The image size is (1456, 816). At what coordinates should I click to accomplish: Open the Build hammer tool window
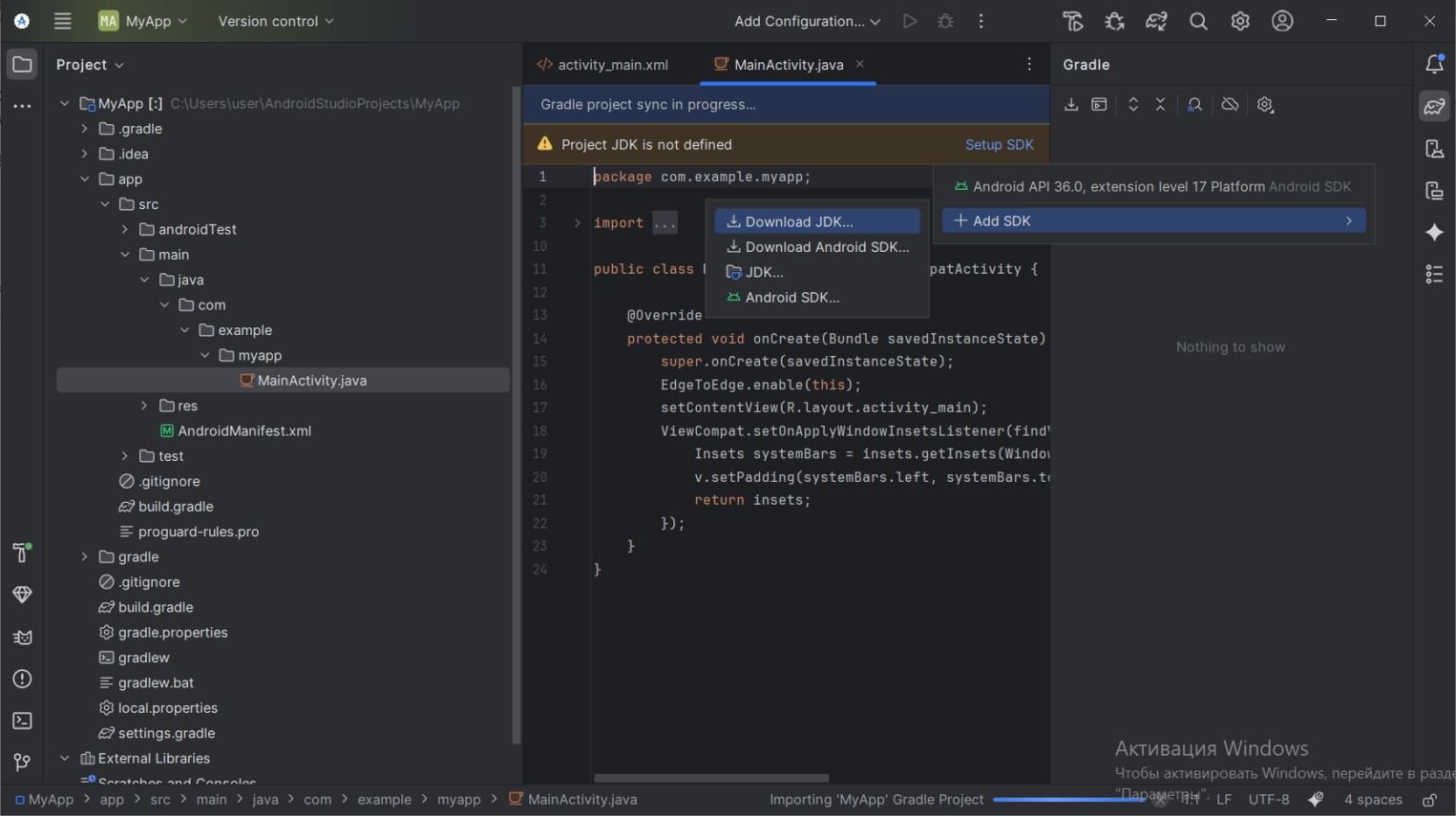22,553
